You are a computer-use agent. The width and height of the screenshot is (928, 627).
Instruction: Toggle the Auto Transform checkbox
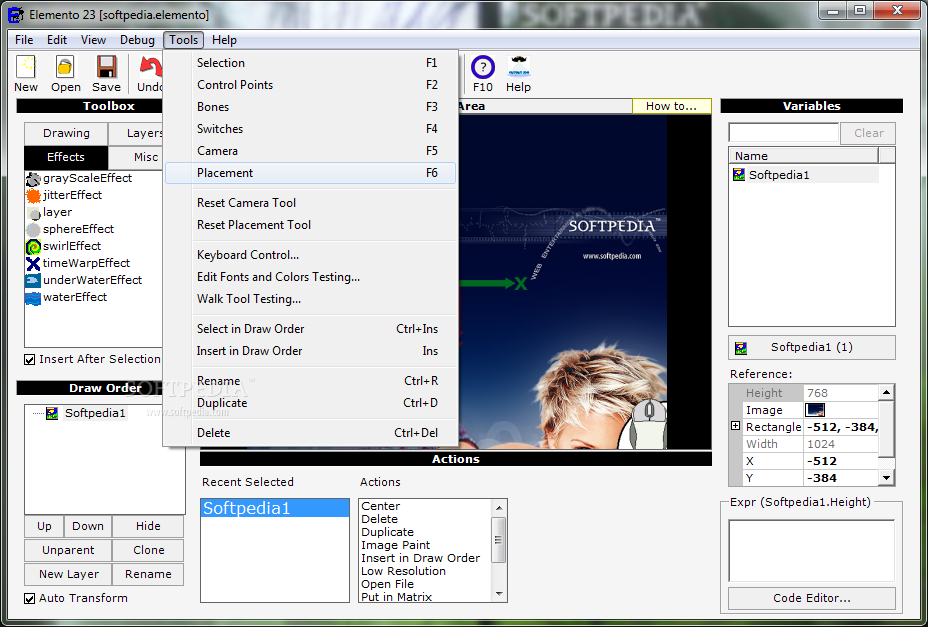coord(29,599)
